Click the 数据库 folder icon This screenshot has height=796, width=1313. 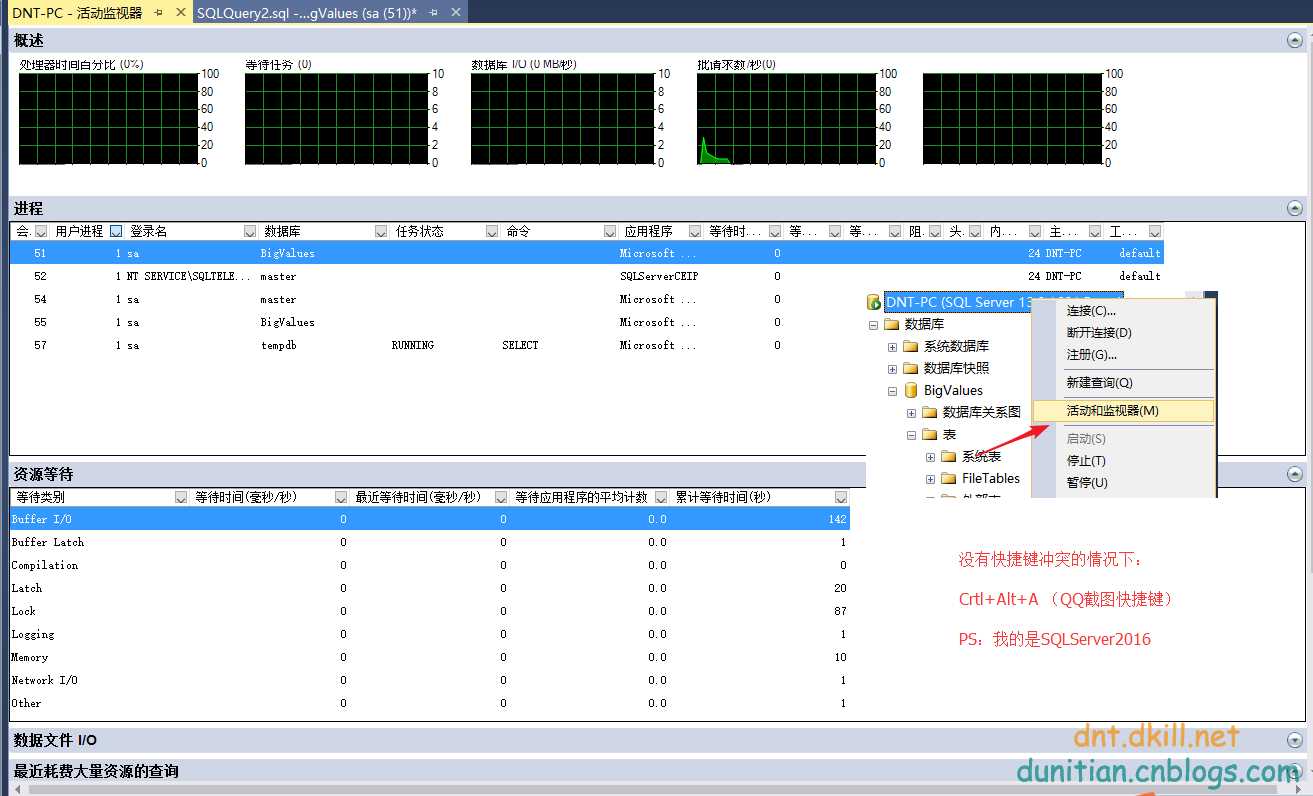point(892,324)
